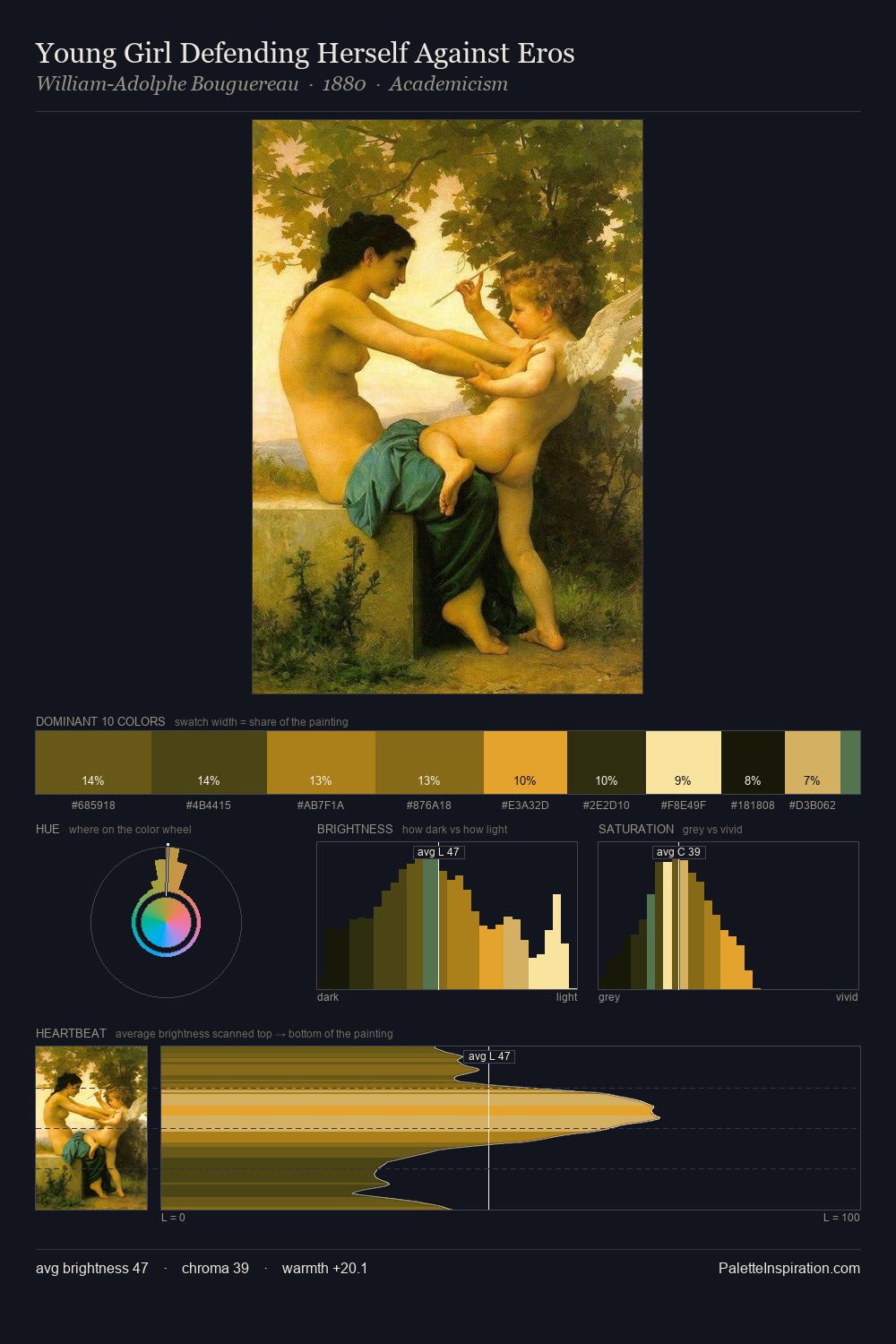Click the hex label #D3B062

[x=813, y=806]
